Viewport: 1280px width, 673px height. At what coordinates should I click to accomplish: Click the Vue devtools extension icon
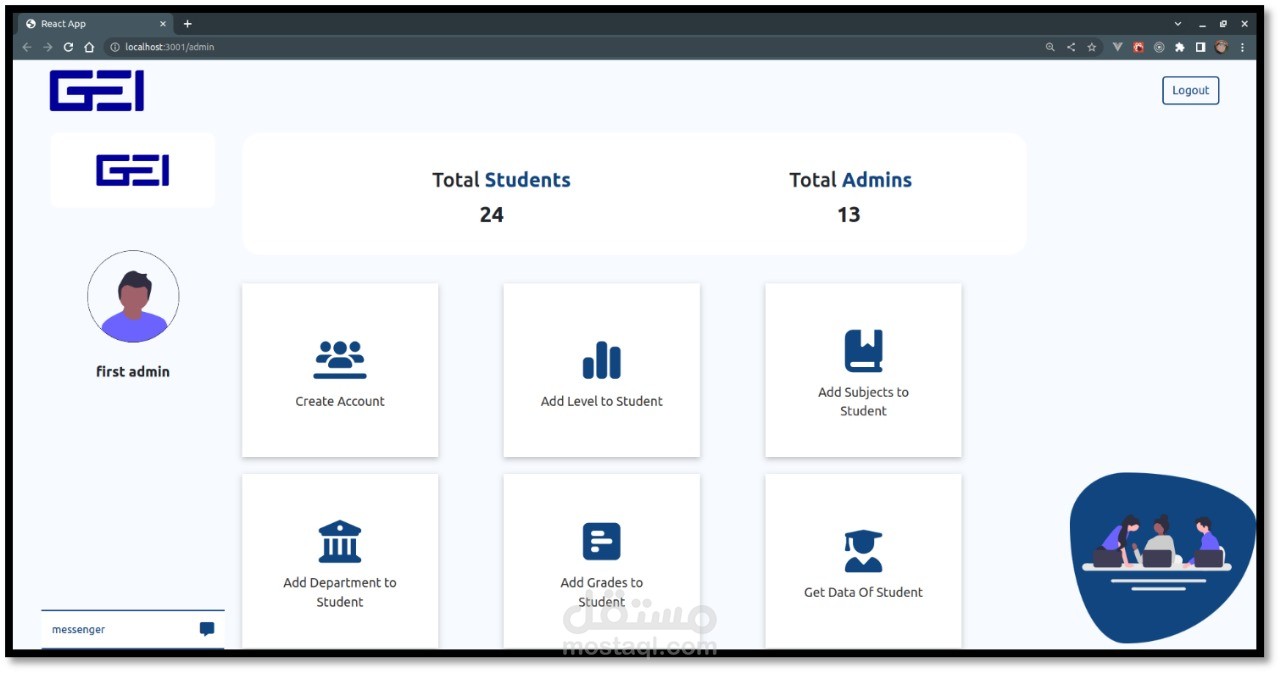pyautogui.click(x=1118, y=47)
